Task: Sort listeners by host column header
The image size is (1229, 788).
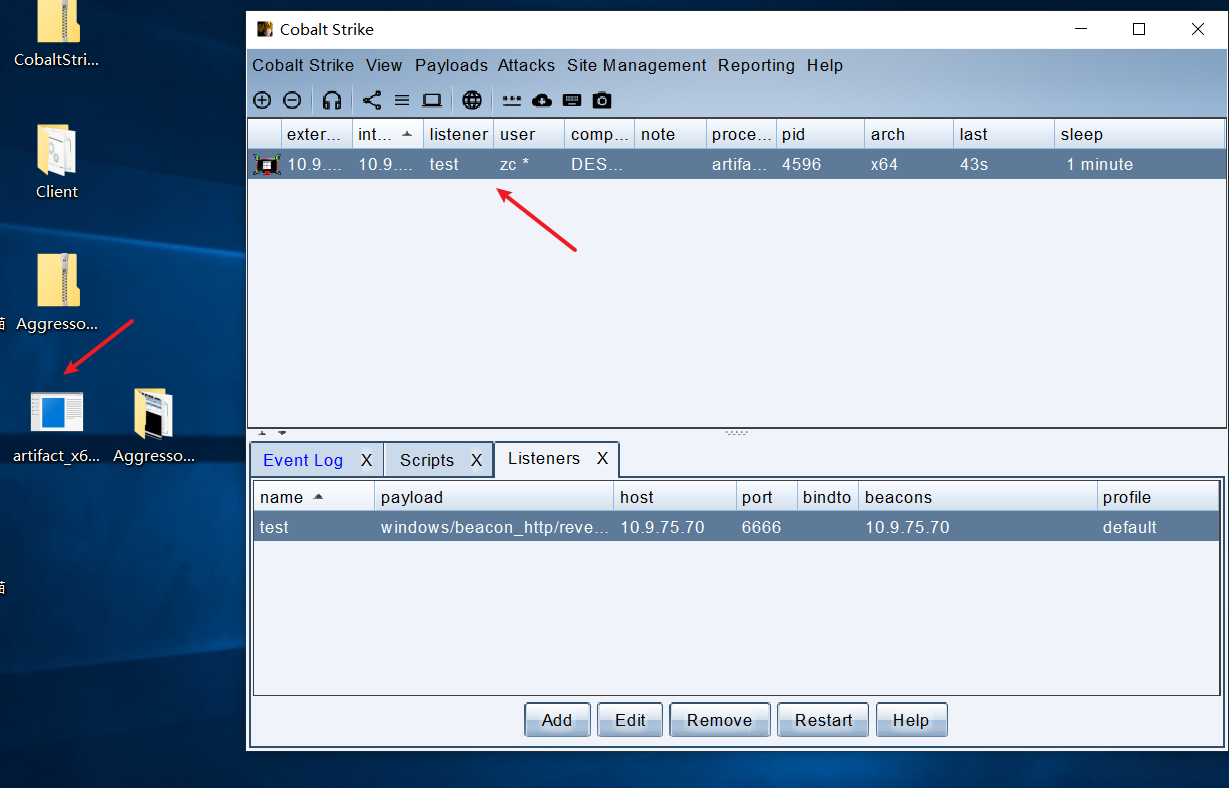Action: click(675, 497)
